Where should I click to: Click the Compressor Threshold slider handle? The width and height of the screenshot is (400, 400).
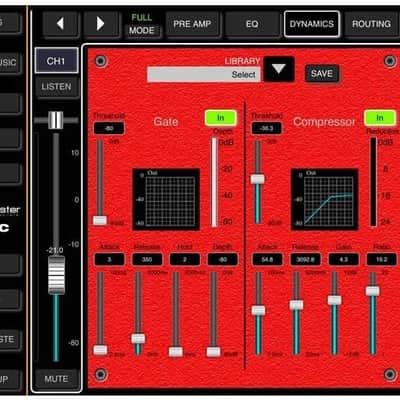pyautogui.click(x=257, y=179)
